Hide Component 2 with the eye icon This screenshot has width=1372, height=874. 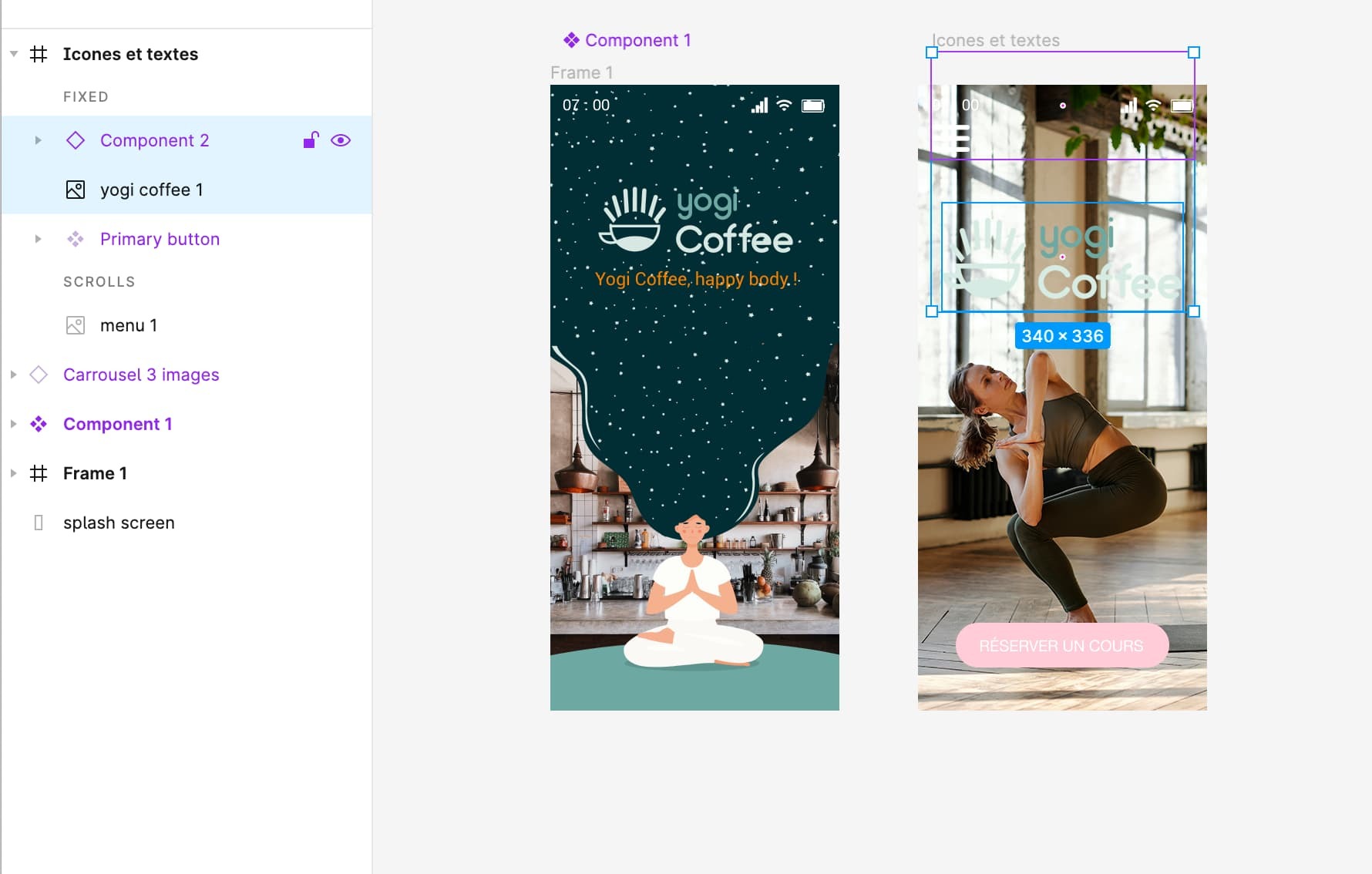pyautogui.click(x=341, y=140)
